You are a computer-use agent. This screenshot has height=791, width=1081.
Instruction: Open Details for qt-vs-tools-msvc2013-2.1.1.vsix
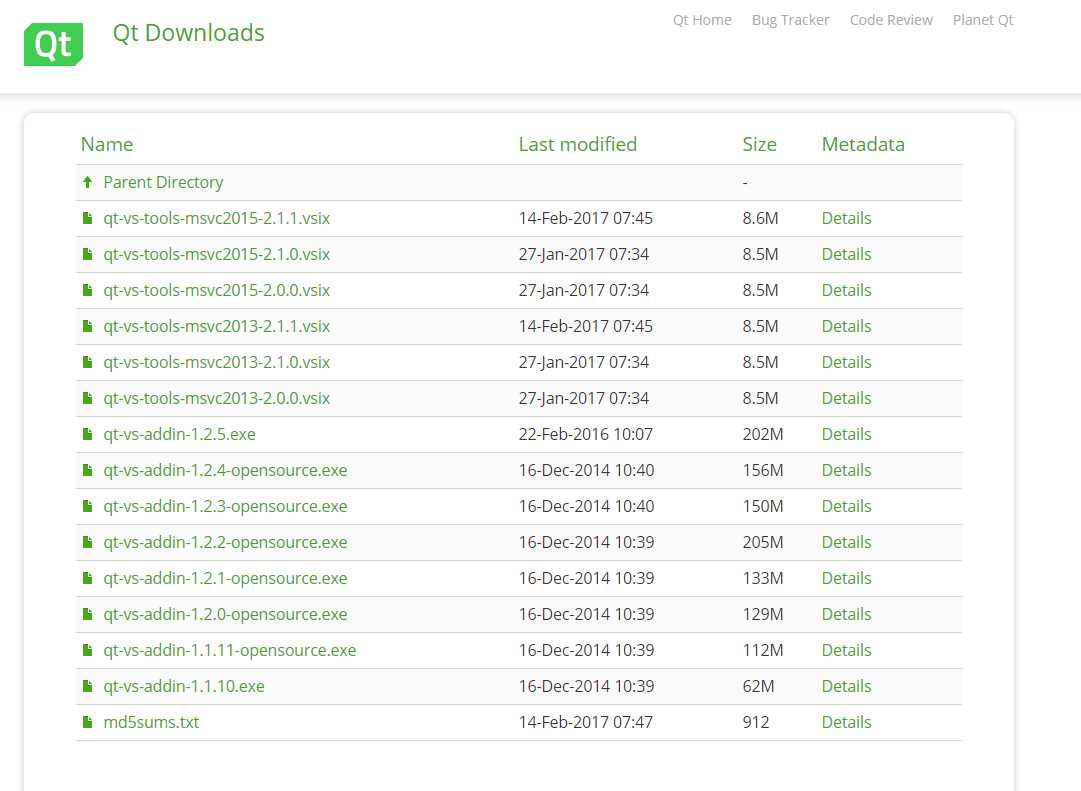pos(847,326)
